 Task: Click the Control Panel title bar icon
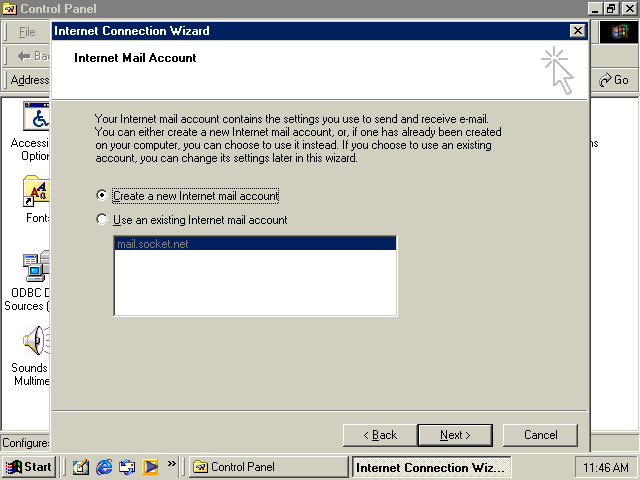click(9, 9)
